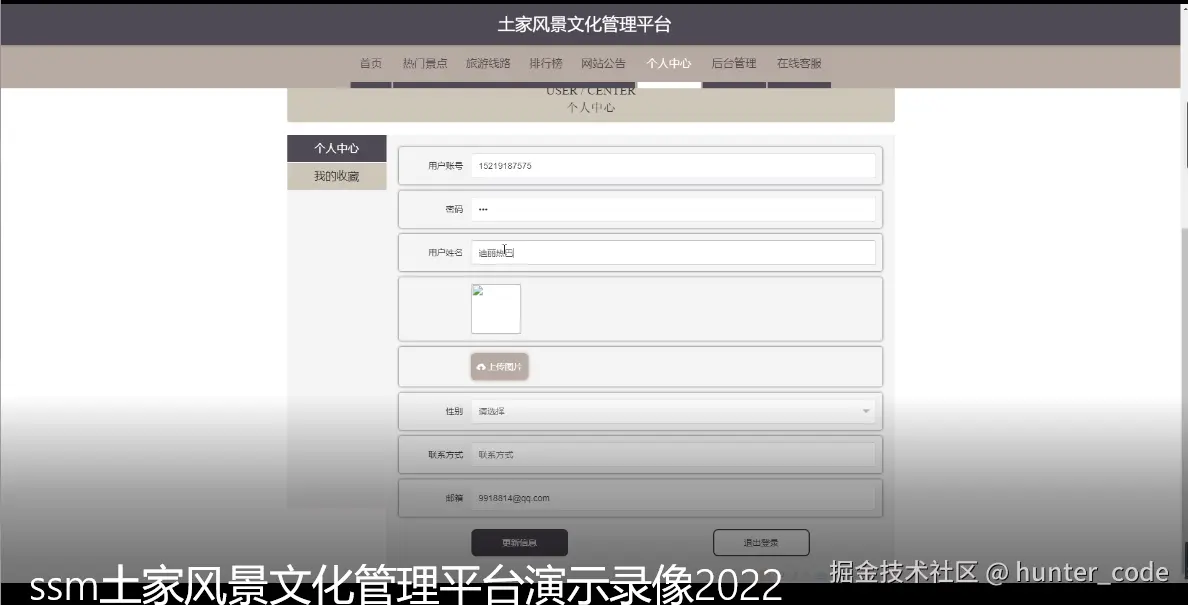Click the cloud upload icon

[x=480, y=367]
